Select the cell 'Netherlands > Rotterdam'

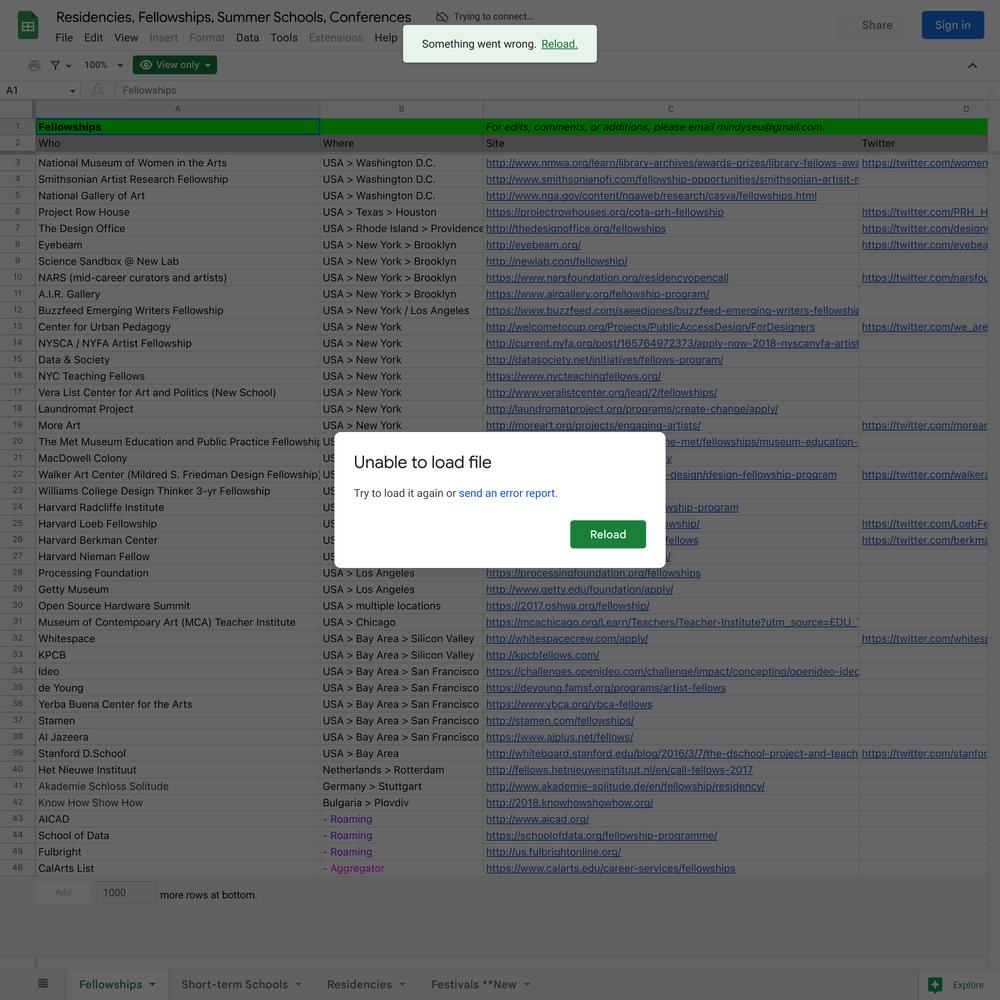pyautogui.click(x=401, y=770)
